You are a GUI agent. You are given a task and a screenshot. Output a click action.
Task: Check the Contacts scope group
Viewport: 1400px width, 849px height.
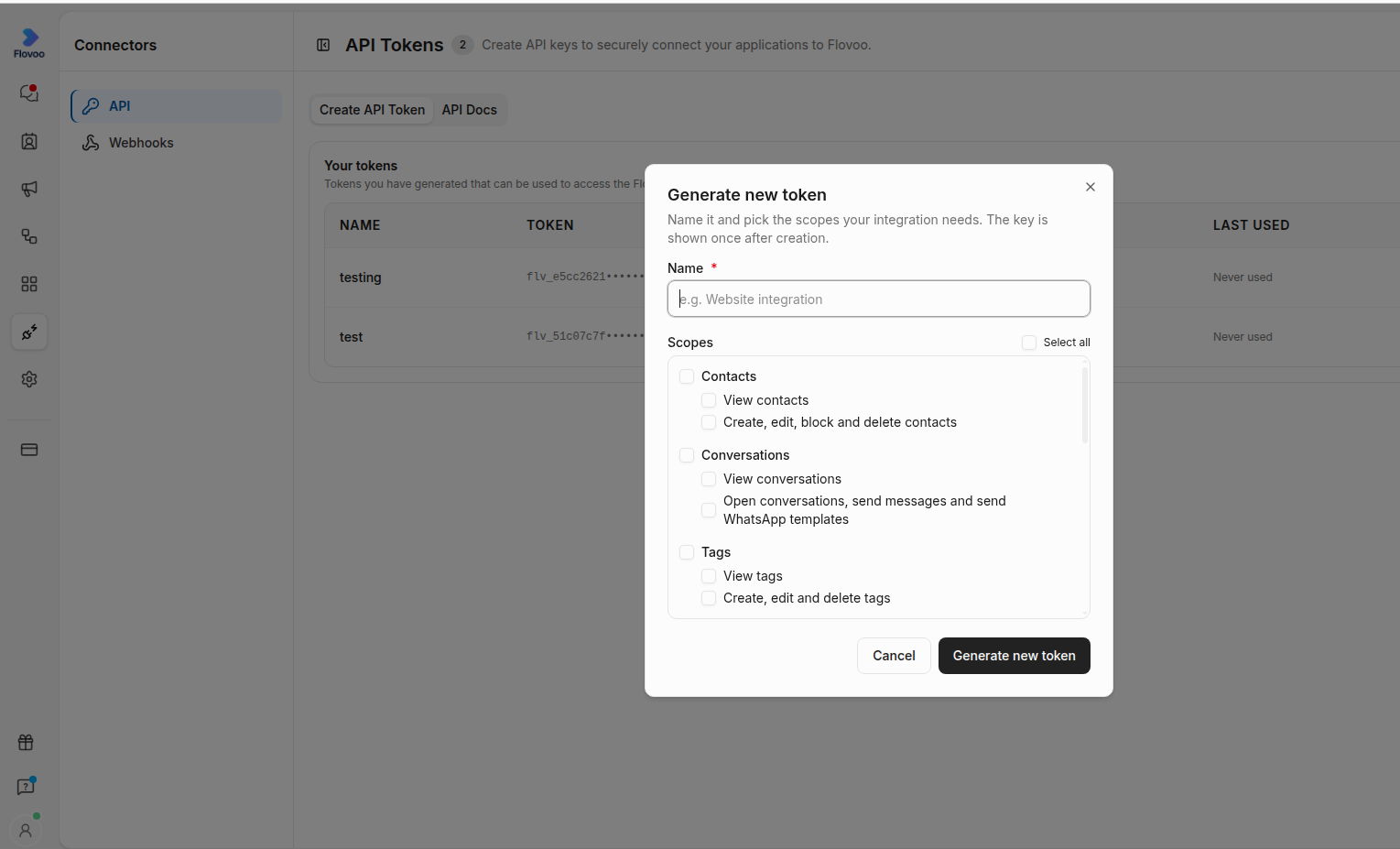pos(687,376)
